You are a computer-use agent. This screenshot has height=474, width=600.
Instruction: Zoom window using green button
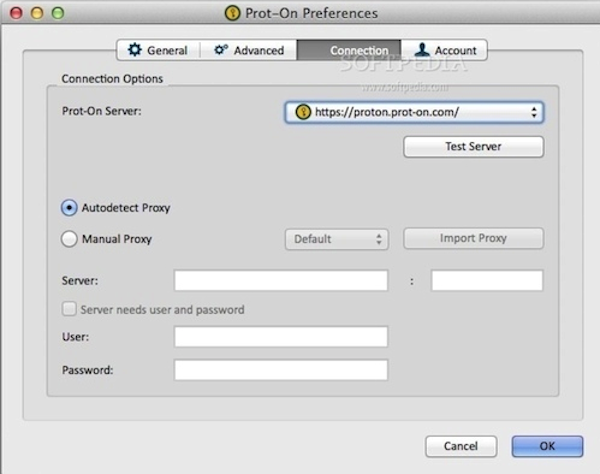(58, 13)
